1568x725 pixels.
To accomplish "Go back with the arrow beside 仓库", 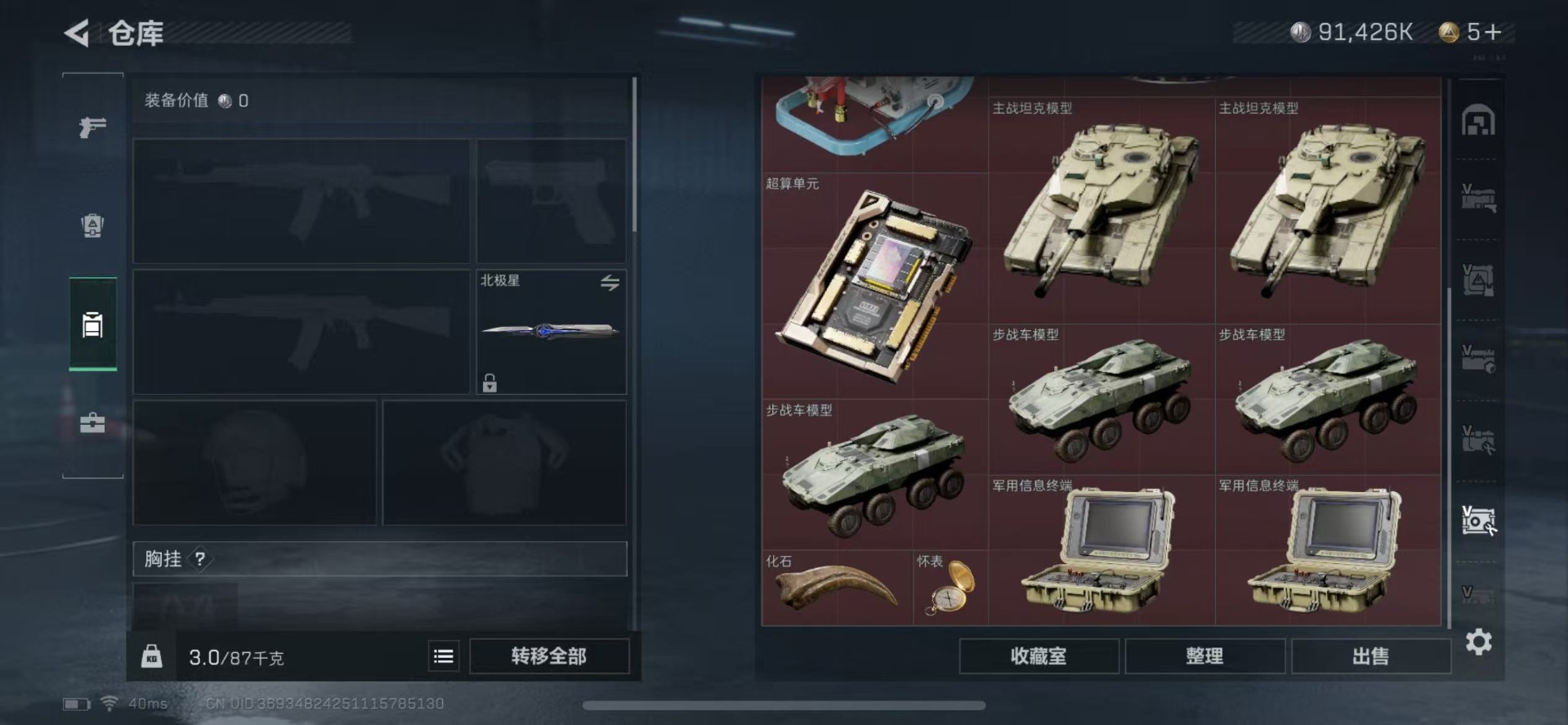I will (x=77, y=33).
